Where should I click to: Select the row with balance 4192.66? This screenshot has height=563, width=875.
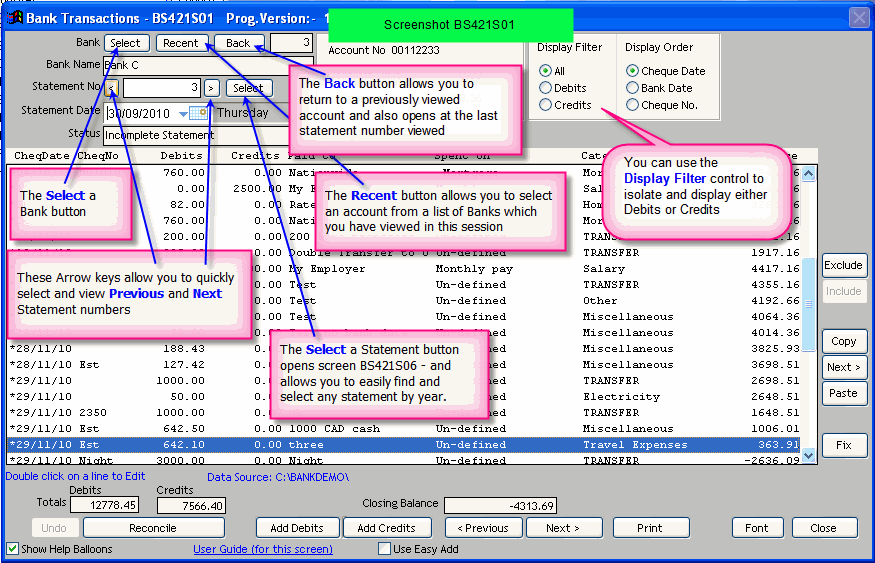click(404, 301)
